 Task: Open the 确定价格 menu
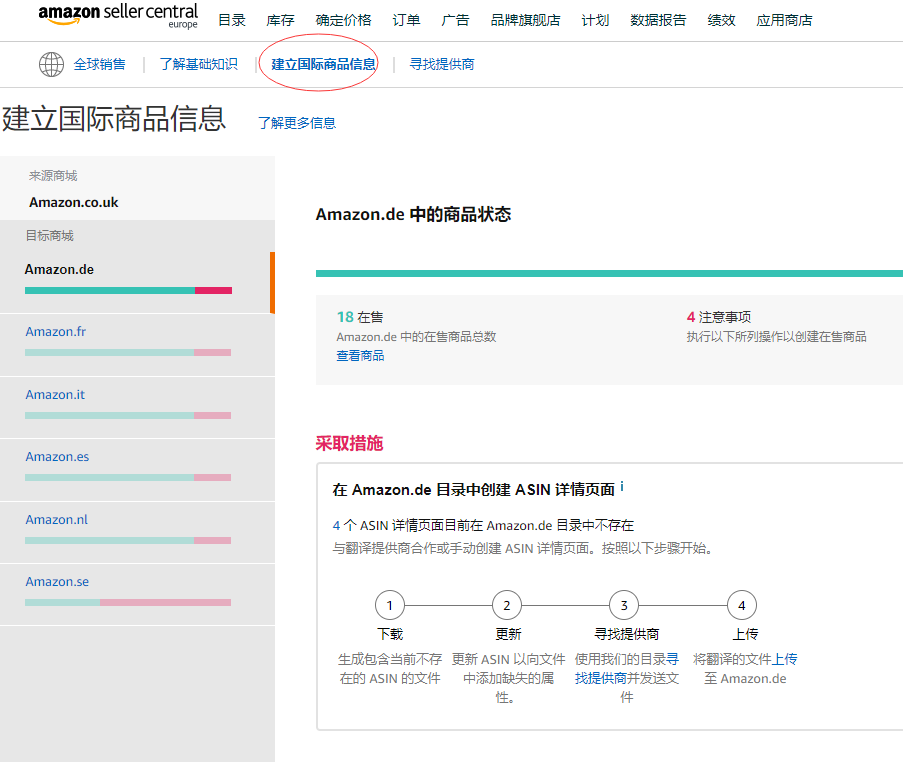coord(343,20)
